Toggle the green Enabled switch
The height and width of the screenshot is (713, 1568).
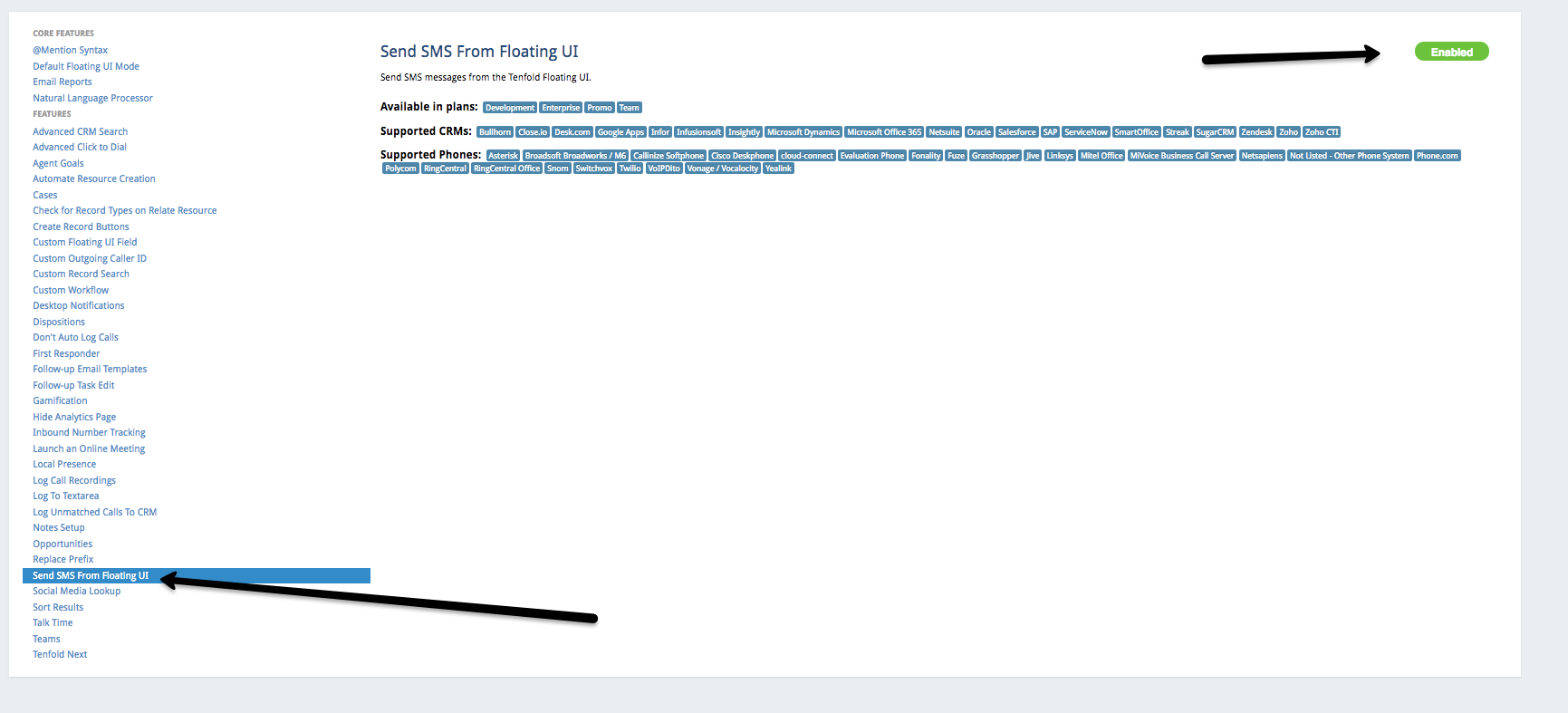(x=1451, y=52)
